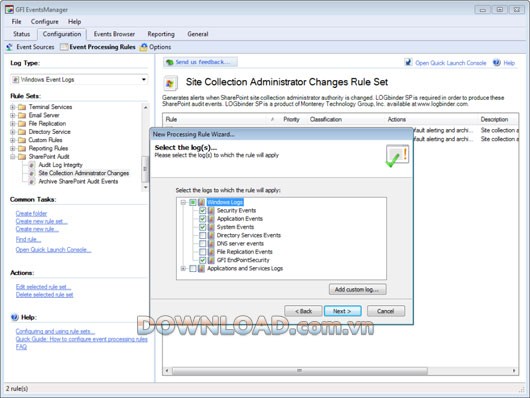Click the DNS server events log icon

(211, 243)
